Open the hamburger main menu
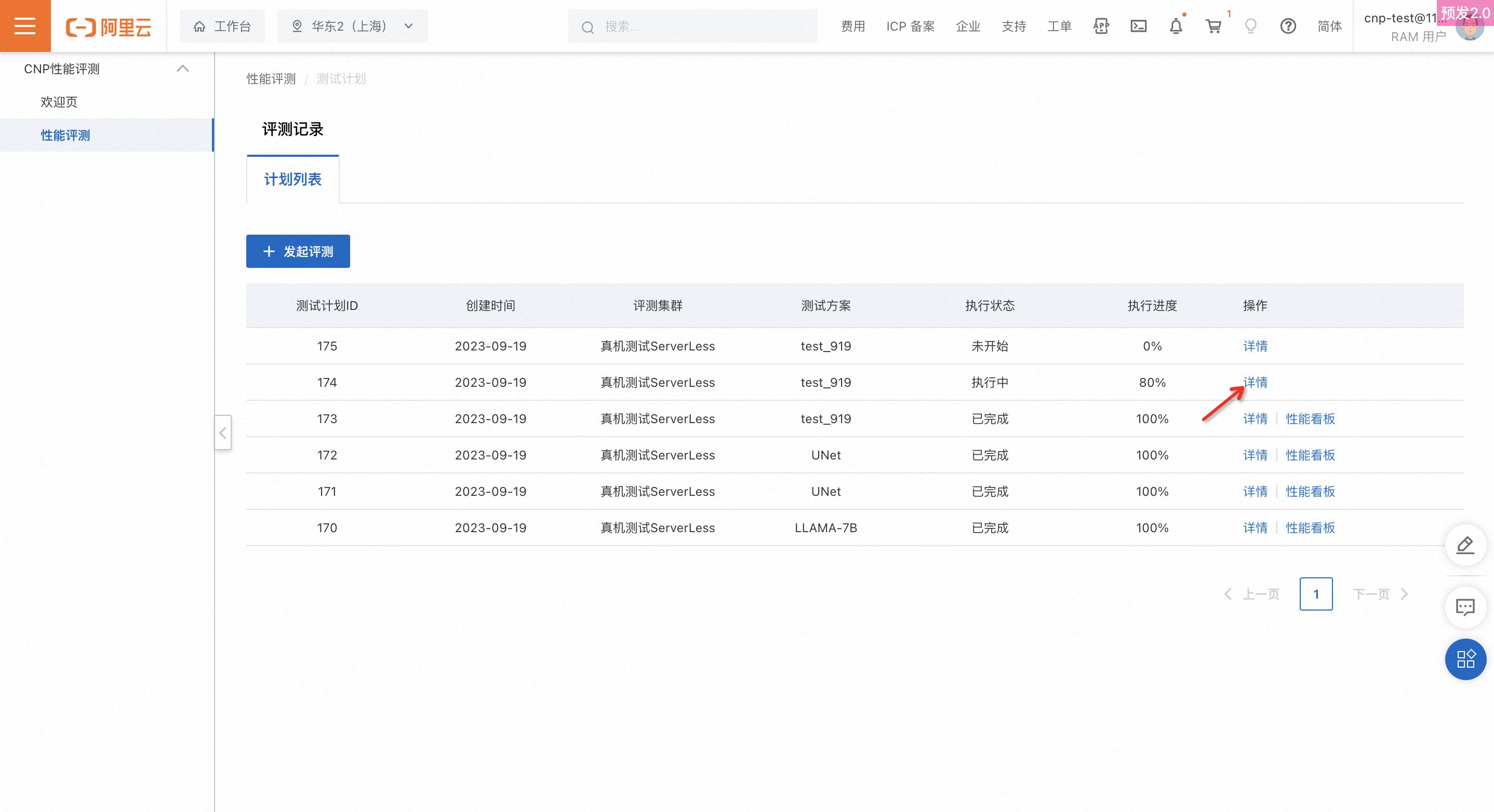1494x812 pixels. [x=25, y=26]
